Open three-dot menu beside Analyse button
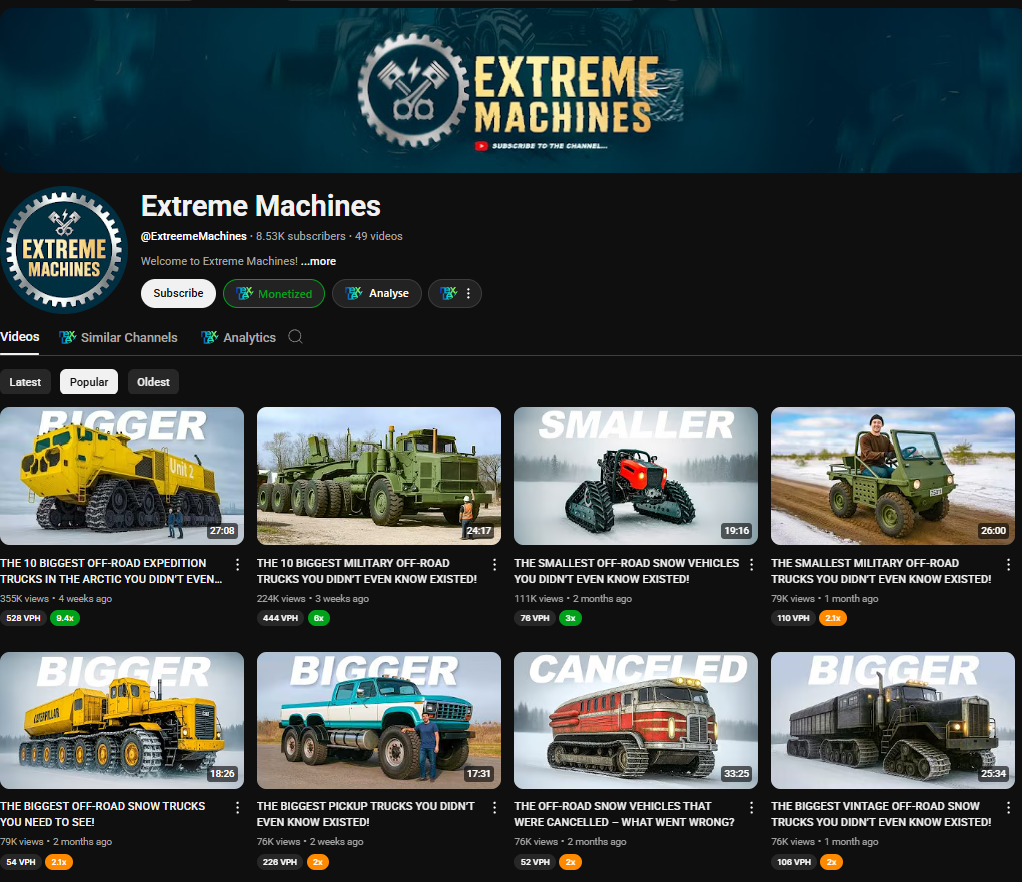1022x882 pixels. 455,293
